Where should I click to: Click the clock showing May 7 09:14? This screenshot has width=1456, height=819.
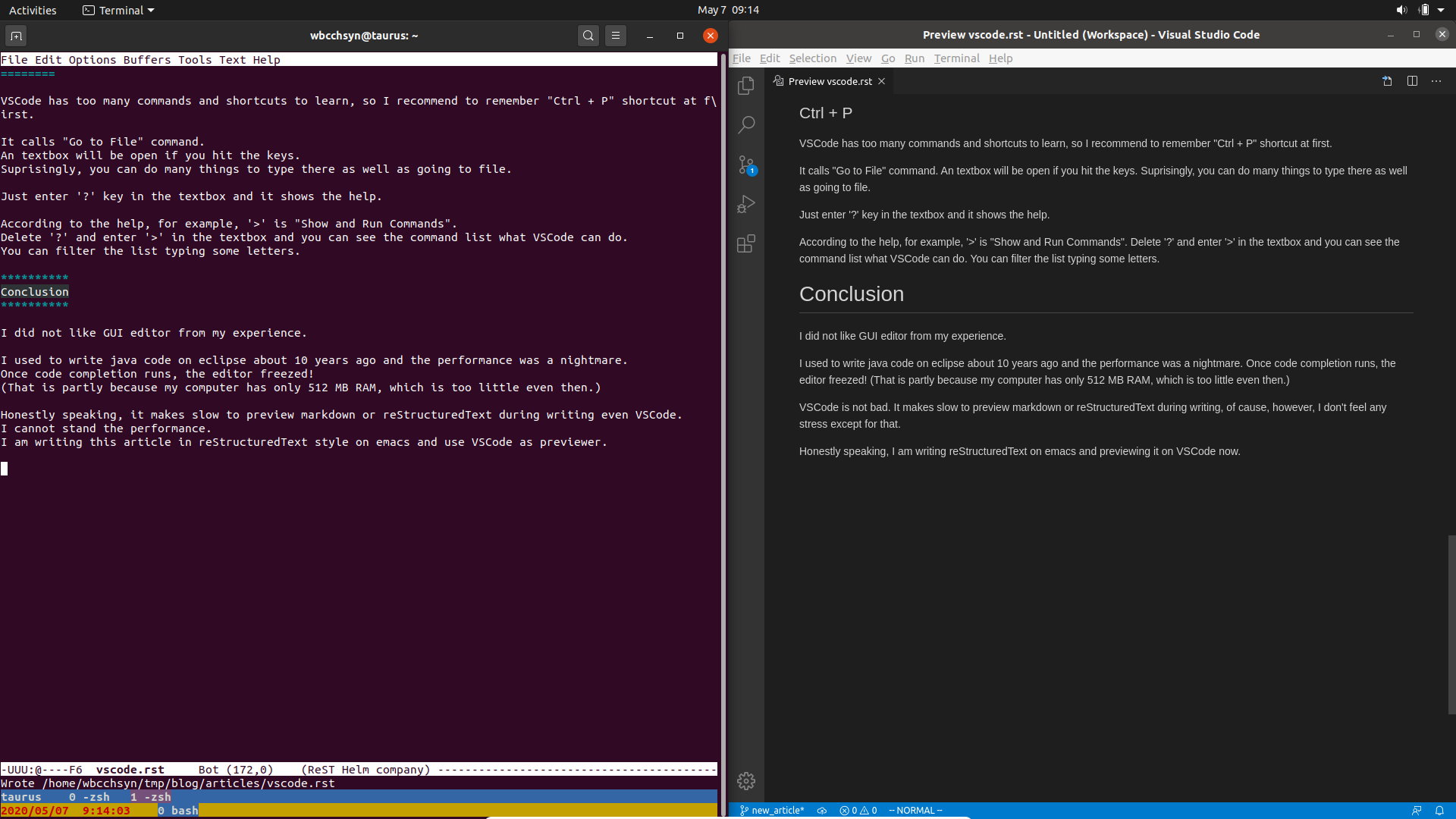[728, 10]
